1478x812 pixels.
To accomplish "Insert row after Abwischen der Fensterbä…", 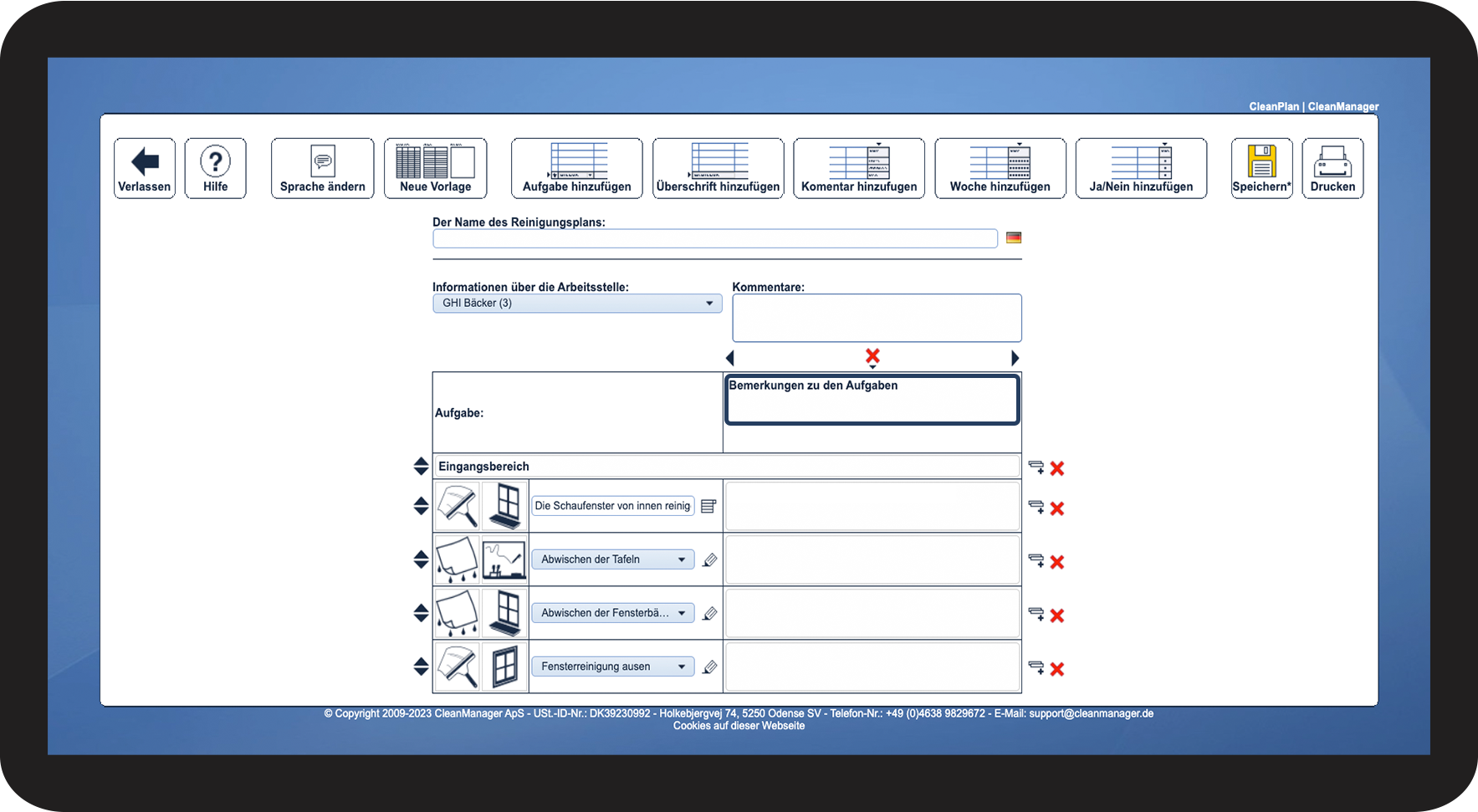I will (1036, 615).
